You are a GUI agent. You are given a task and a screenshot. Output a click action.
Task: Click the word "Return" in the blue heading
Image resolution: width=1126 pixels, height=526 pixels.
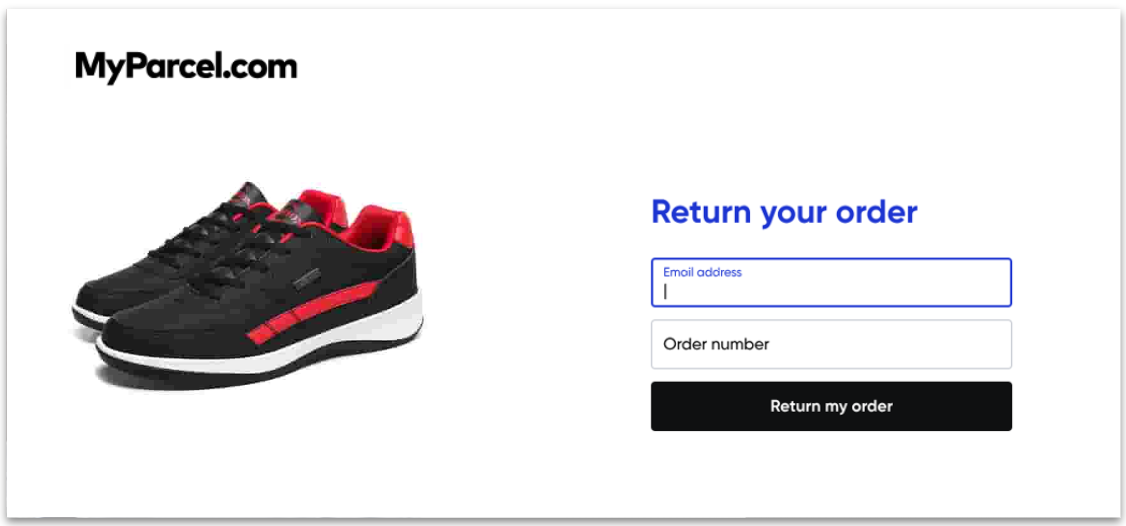coord(700,212)
